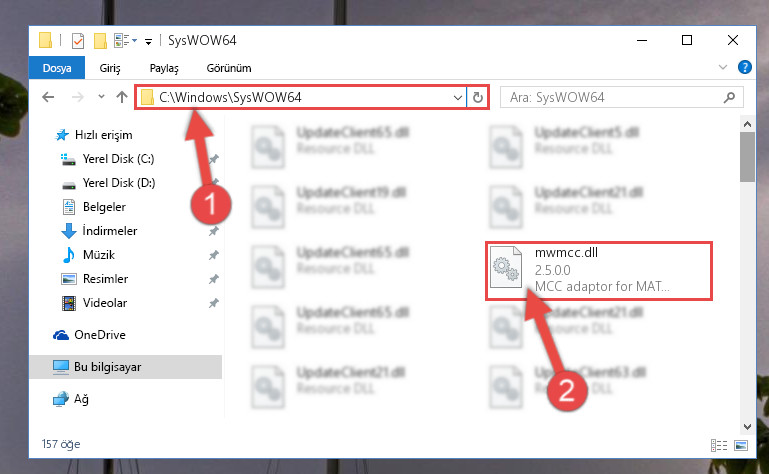Refresh the SysWOW64 folder view
This screenshot has height=474, width=769.
coord(478,97)
